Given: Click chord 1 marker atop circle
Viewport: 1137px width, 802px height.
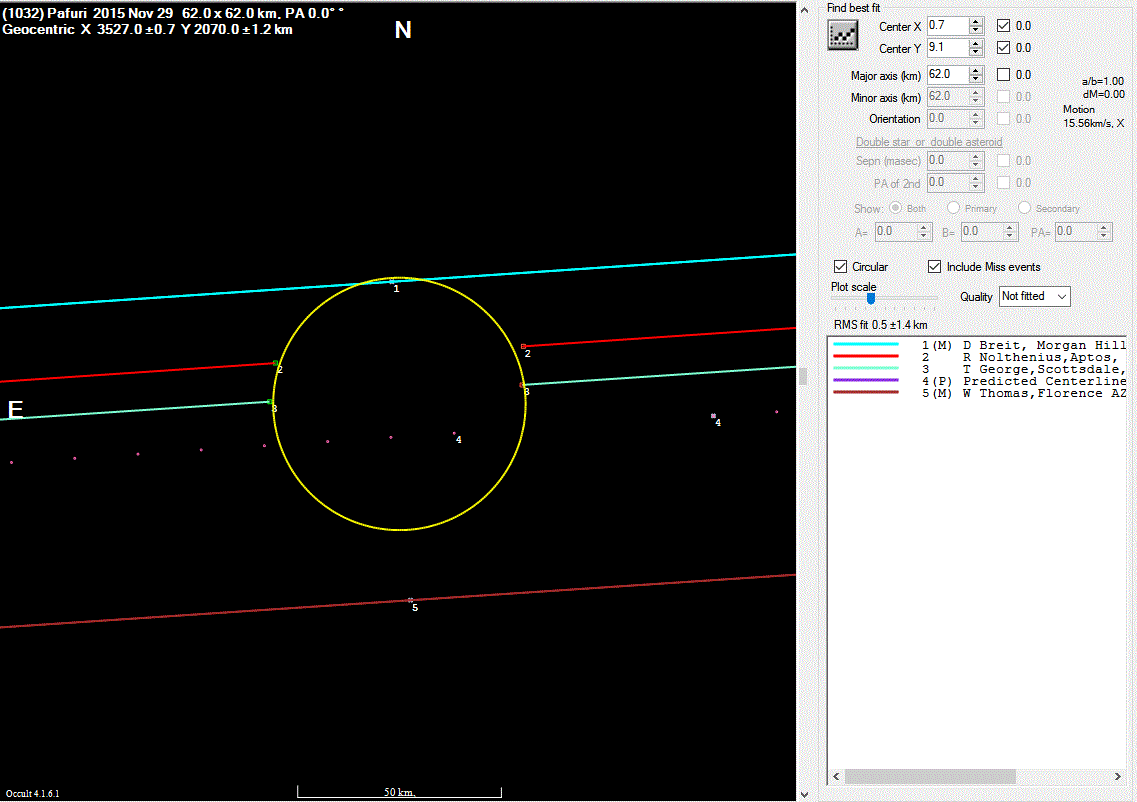Looking at the screenshot, I should (392, 281).
